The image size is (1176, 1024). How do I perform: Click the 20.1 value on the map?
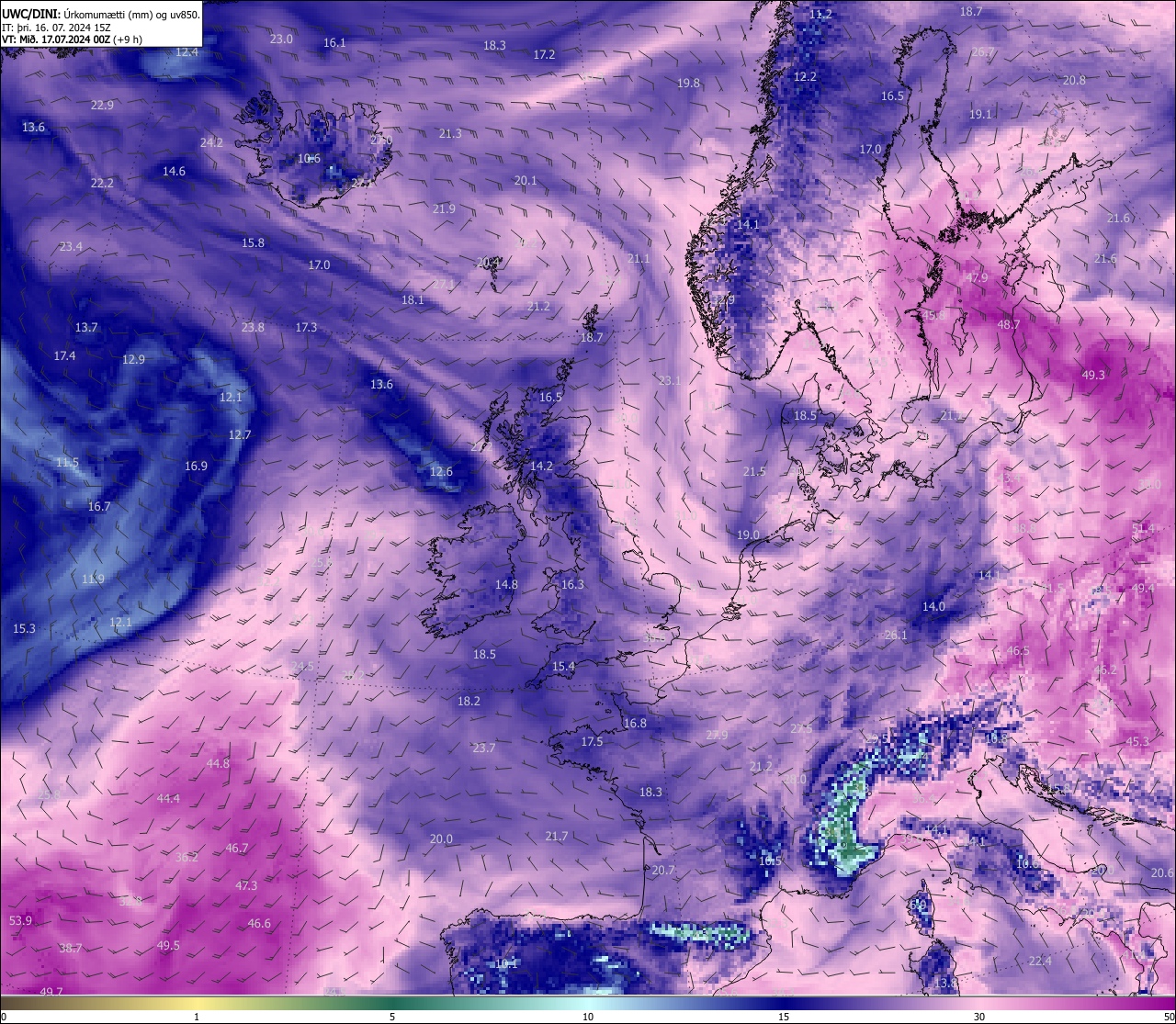pos(526,180)
